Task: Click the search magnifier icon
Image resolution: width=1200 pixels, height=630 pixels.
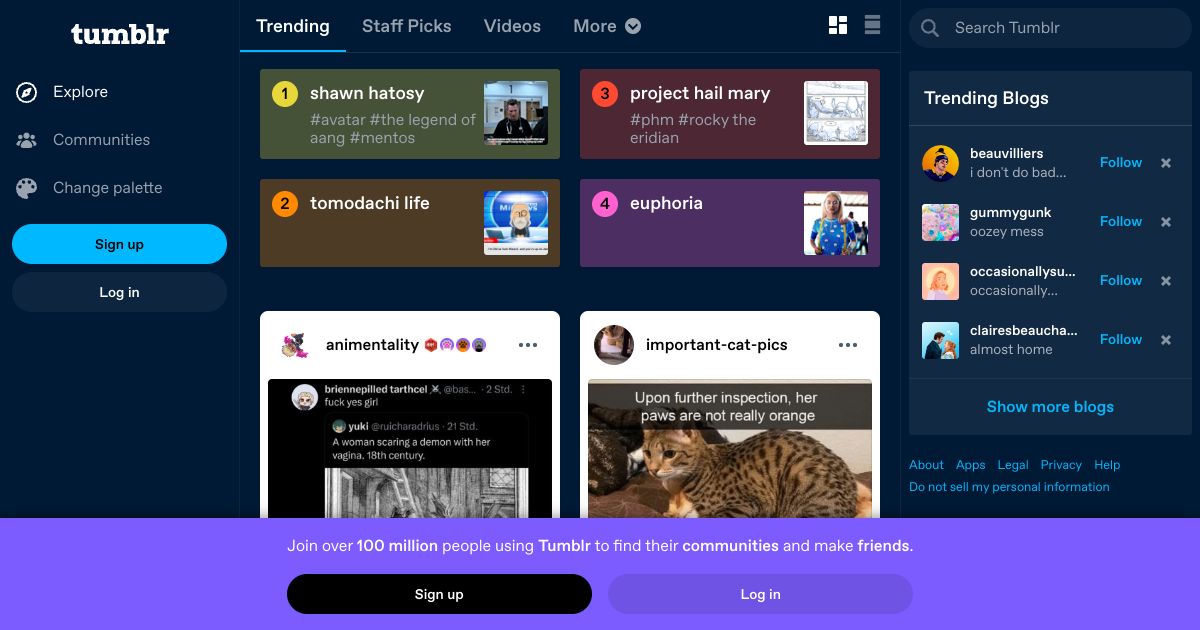Action: tap(930, 28)
